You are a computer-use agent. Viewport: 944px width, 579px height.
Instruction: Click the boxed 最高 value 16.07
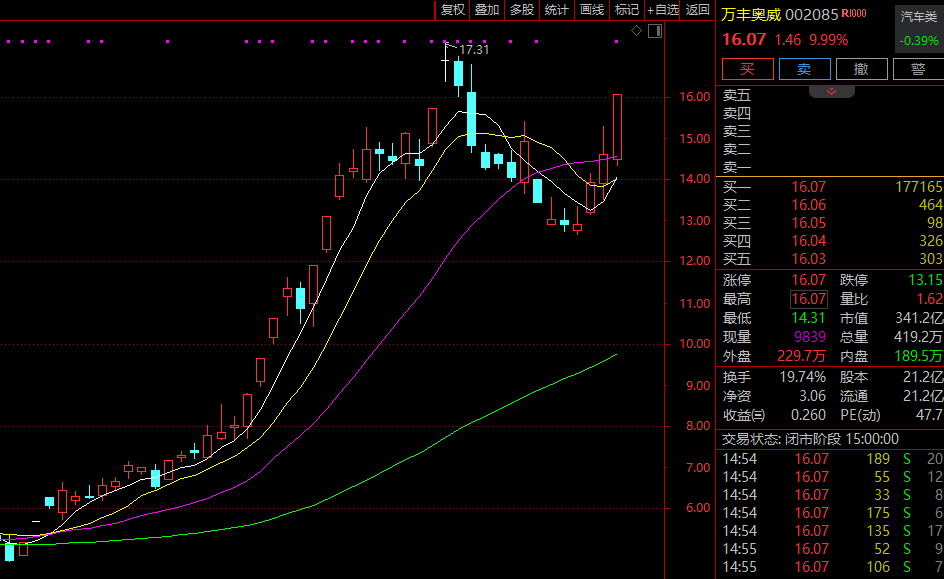[809, 299]
